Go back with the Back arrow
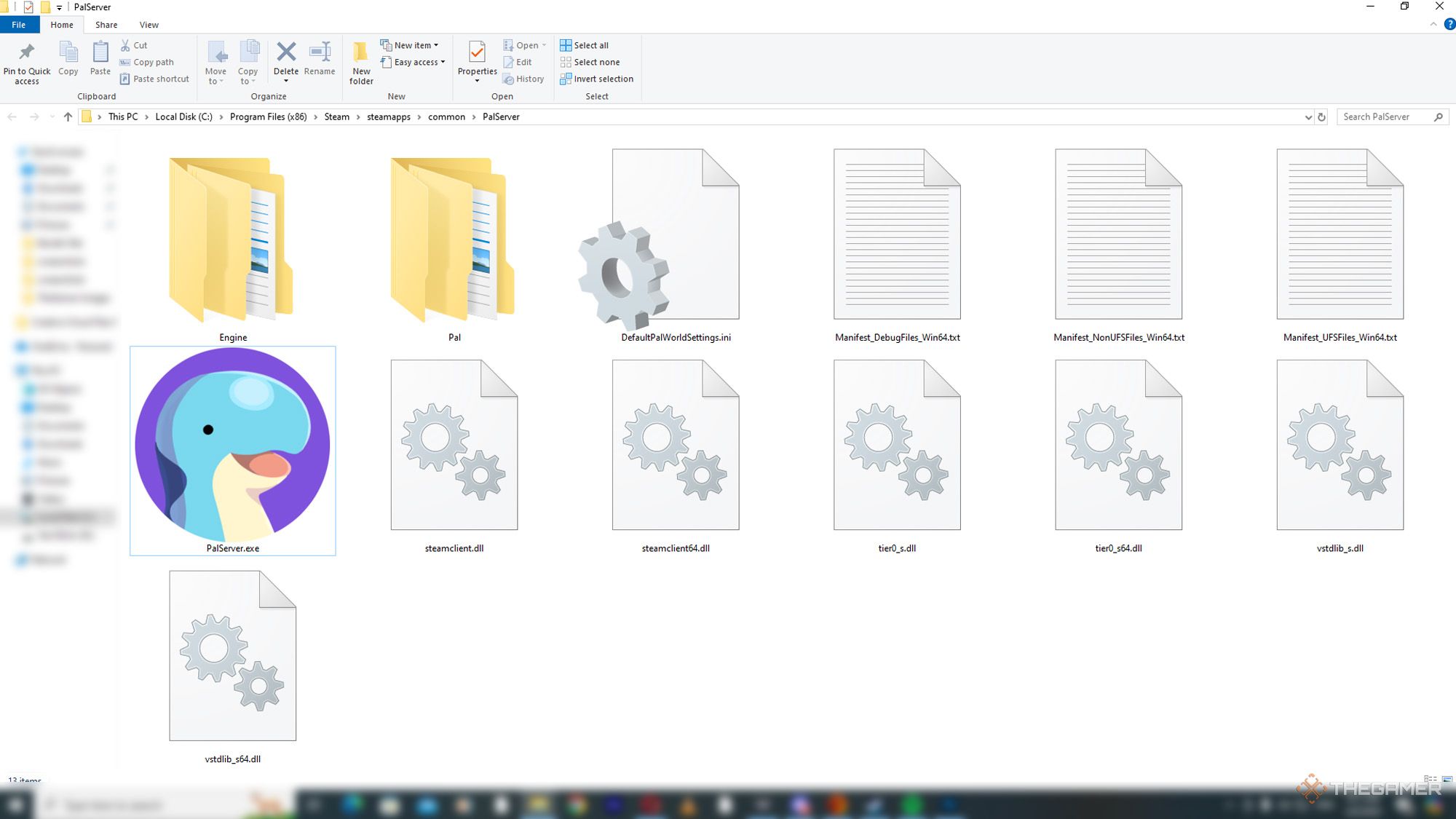Image resolution: width=1456 pixels, height=819 pixels. click(x=12, y=116)
